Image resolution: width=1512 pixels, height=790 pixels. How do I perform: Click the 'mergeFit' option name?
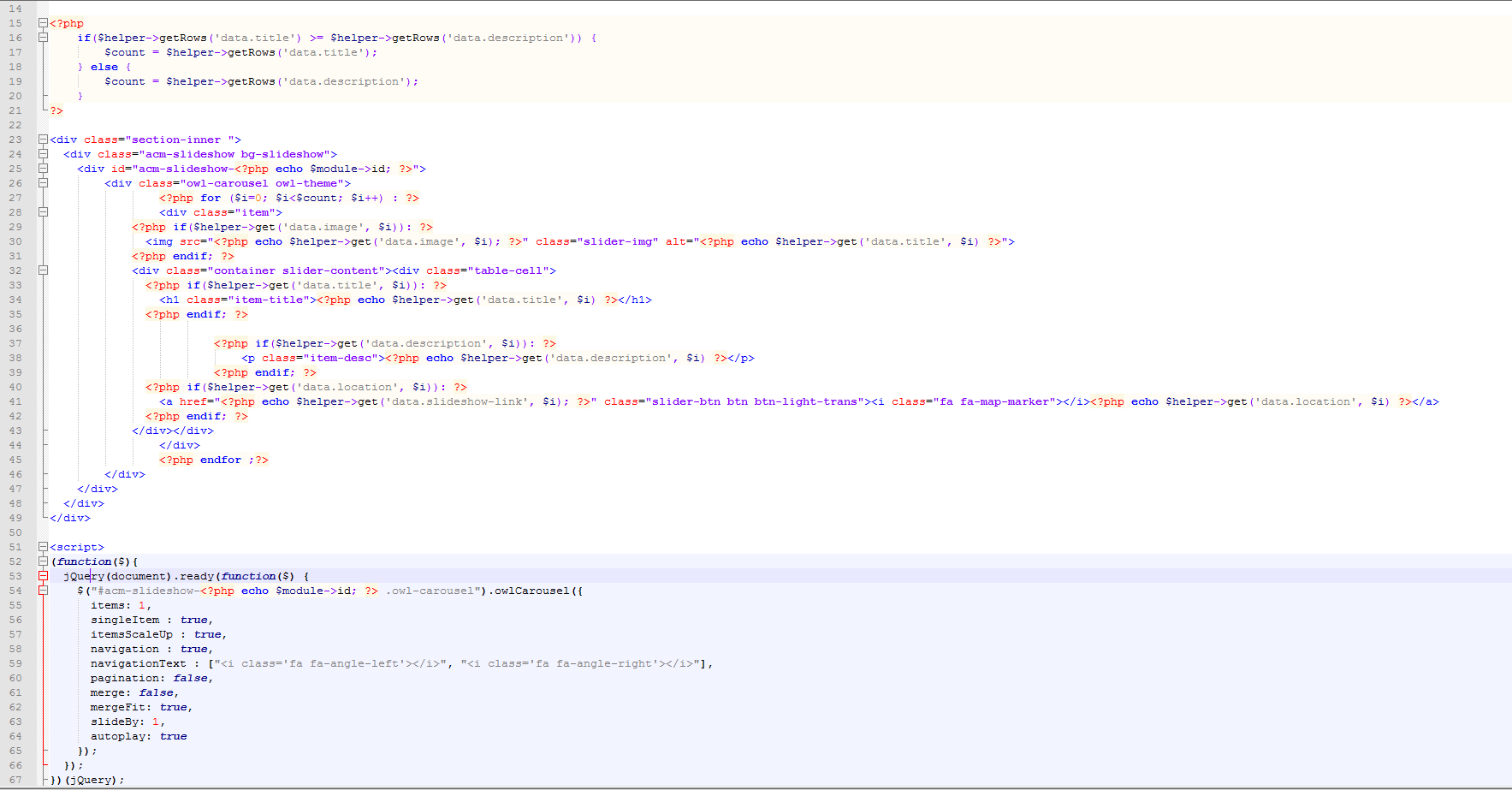click(118, 707)
